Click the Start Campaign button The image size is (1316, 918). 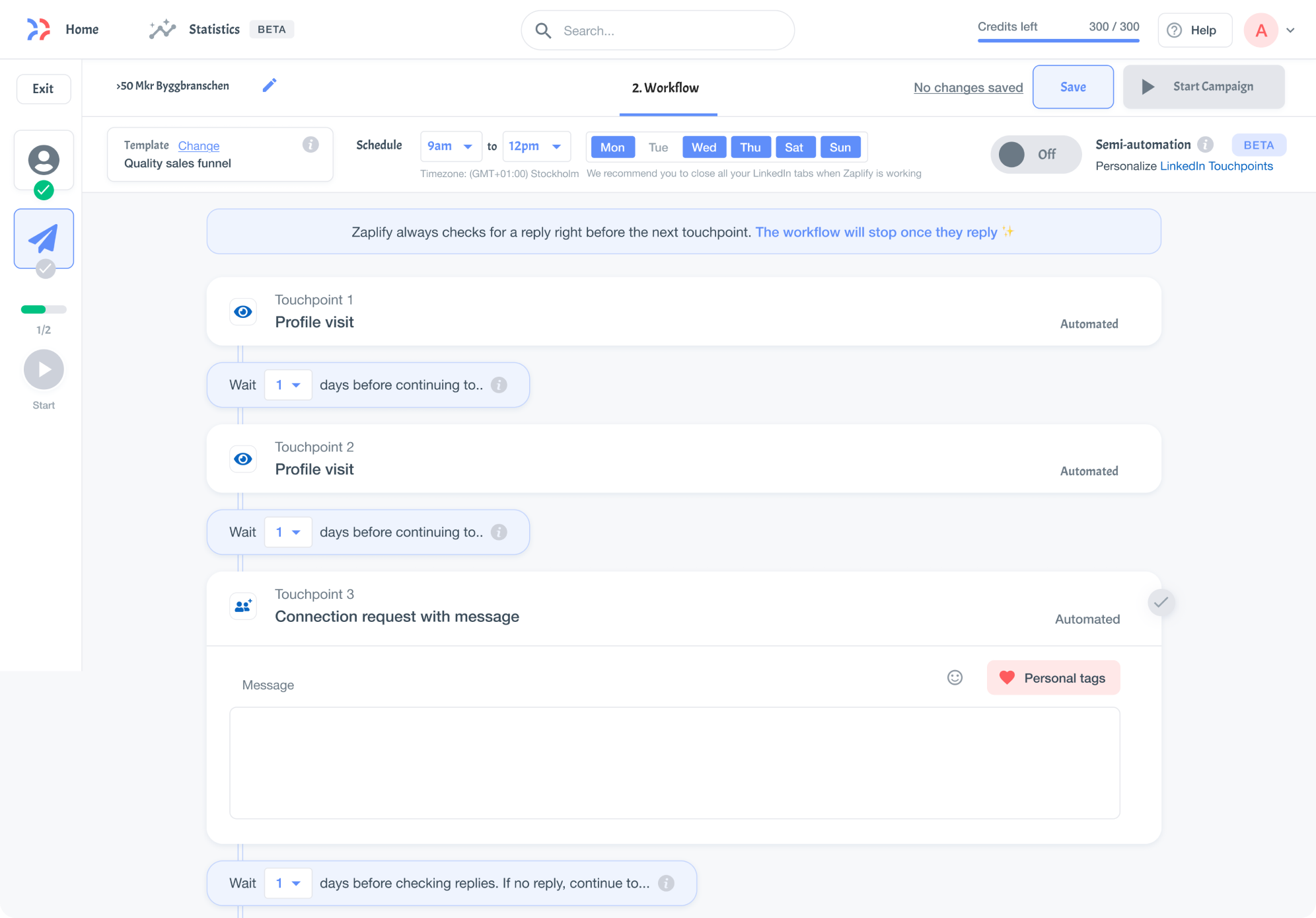(1203, 87)
